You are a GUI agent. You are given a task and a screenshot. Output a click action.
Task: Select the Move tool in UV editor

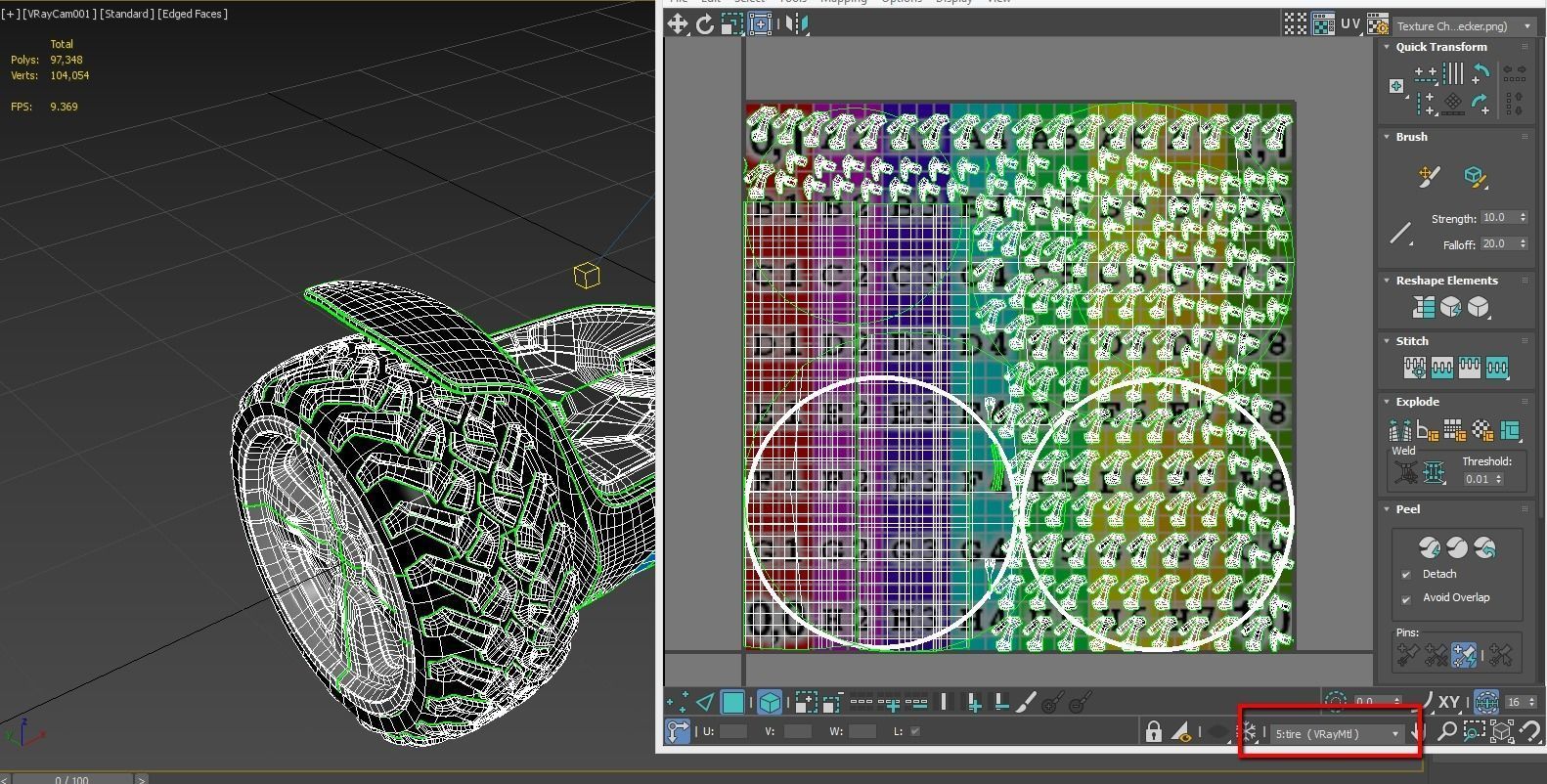coord(678,24)
